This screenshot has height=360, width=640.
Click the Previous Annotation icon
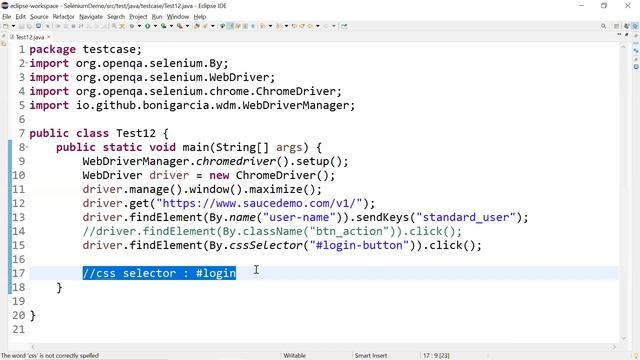pyautogui.click(x=279, y=26)
